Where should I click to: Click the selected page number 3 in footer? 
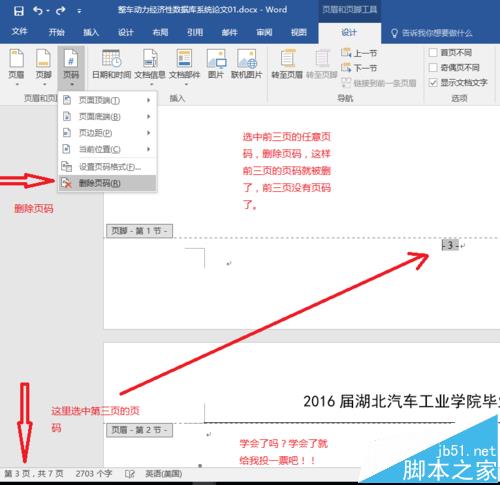pos(450,245)
